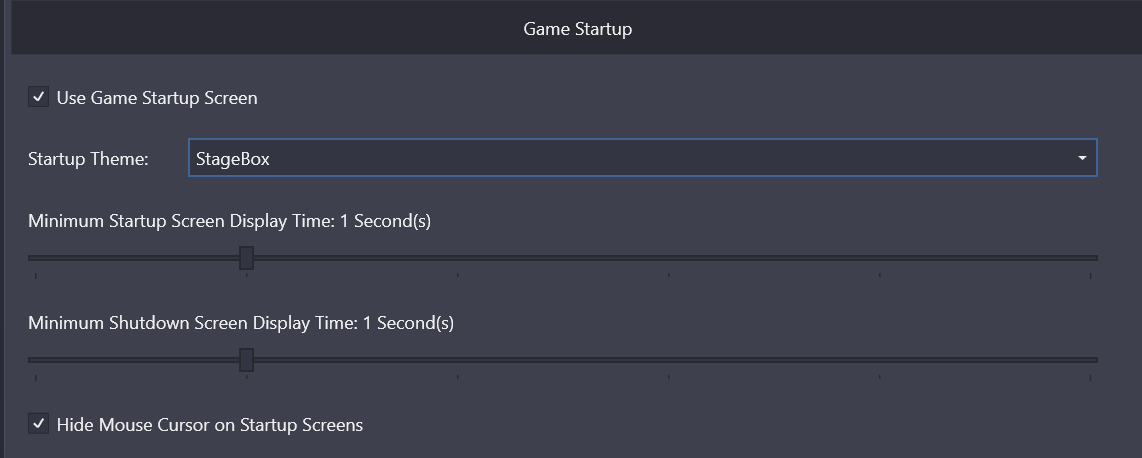
Task: Uncheck the Use Game Startup Screen checkbox
Action: [38, 97]
